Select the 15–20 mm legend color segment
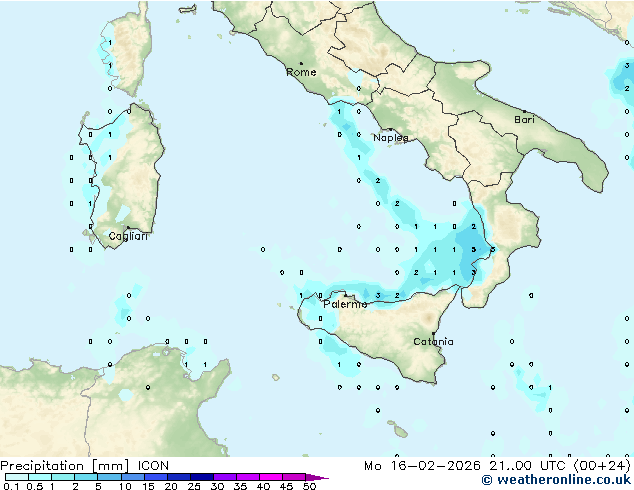634x490 pixels. click(x=156, y=477)
